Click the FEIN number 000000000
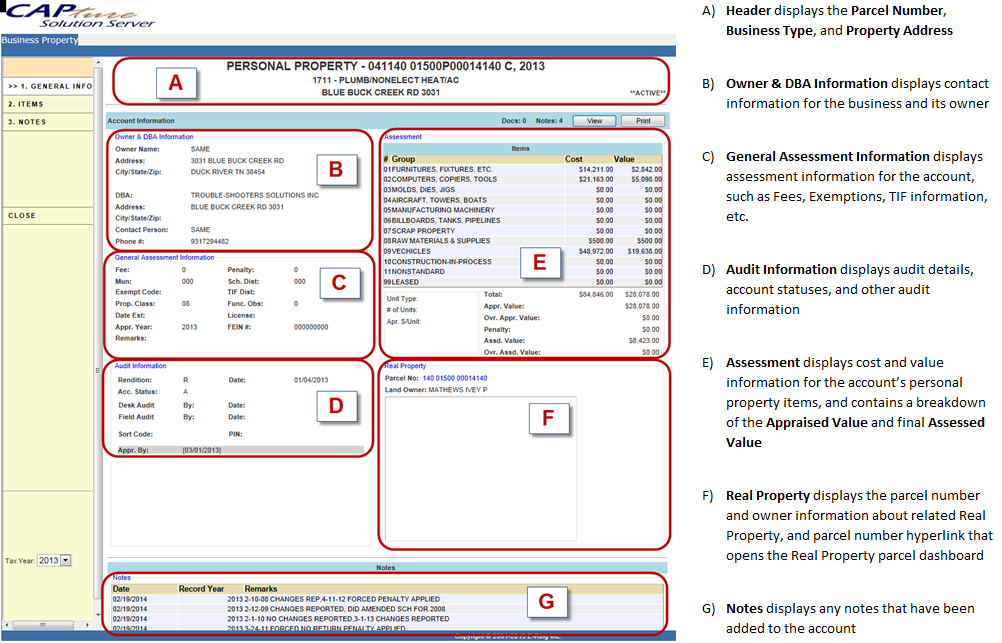This screenshot has width=1002, height=643. pos(311,327)
